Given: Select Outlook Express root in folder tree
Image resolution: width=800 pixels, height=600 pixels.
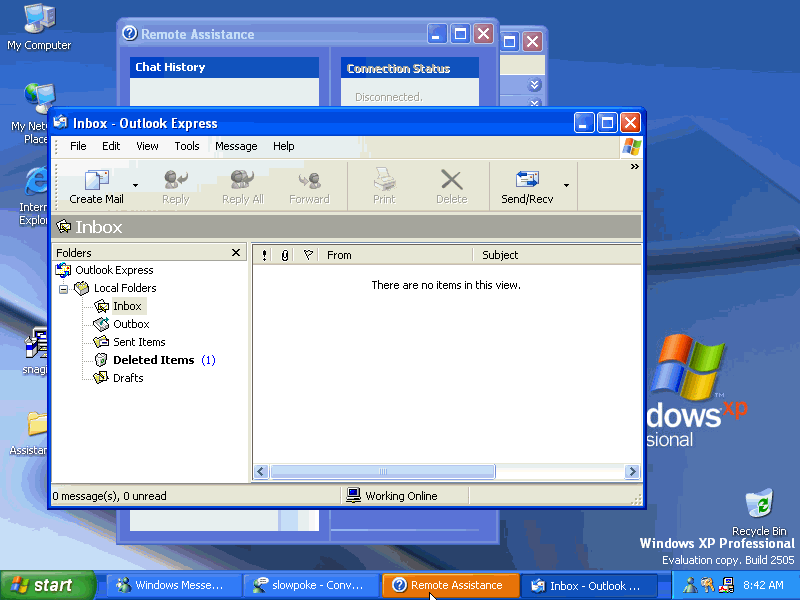Looking at the screenshot, I should pos(114,270).
